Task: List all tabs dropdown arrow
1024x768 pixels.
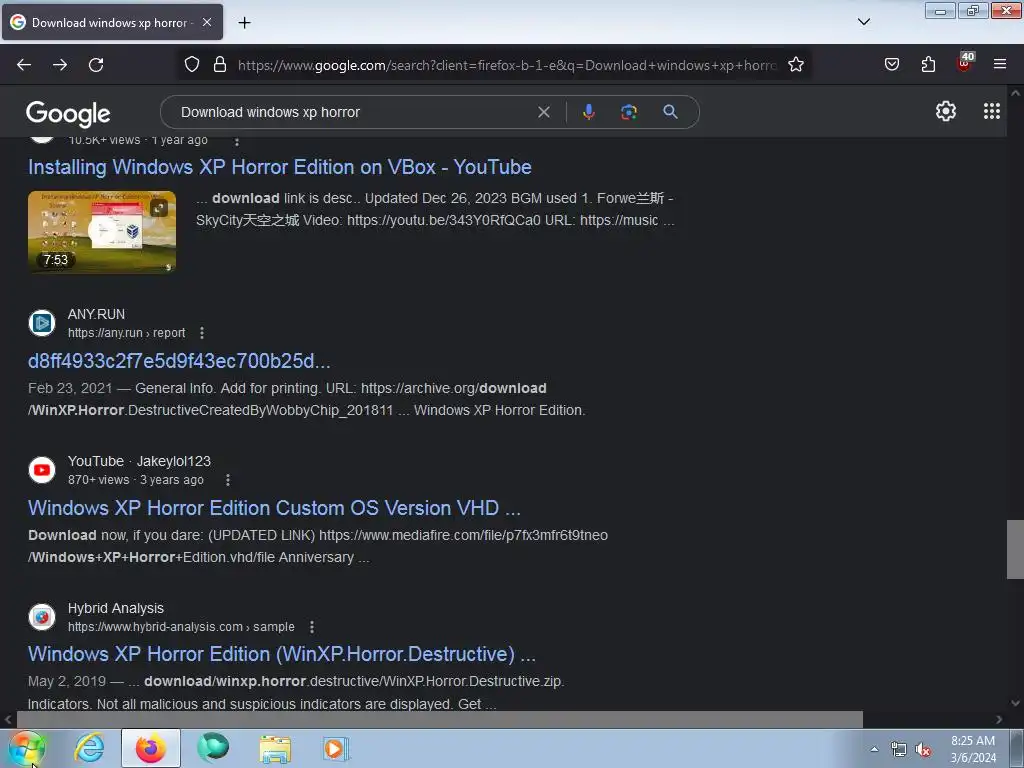Action: point(863,22)
